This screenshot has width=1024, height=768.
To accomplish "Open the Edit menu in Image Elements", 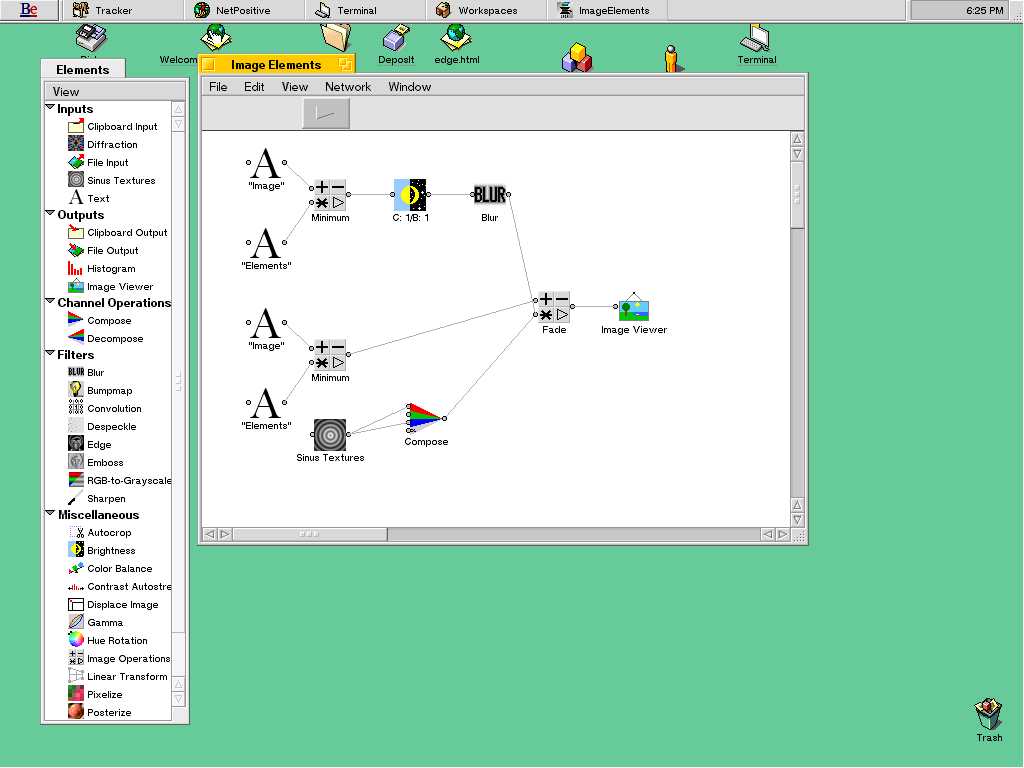I will click(254, 87).
